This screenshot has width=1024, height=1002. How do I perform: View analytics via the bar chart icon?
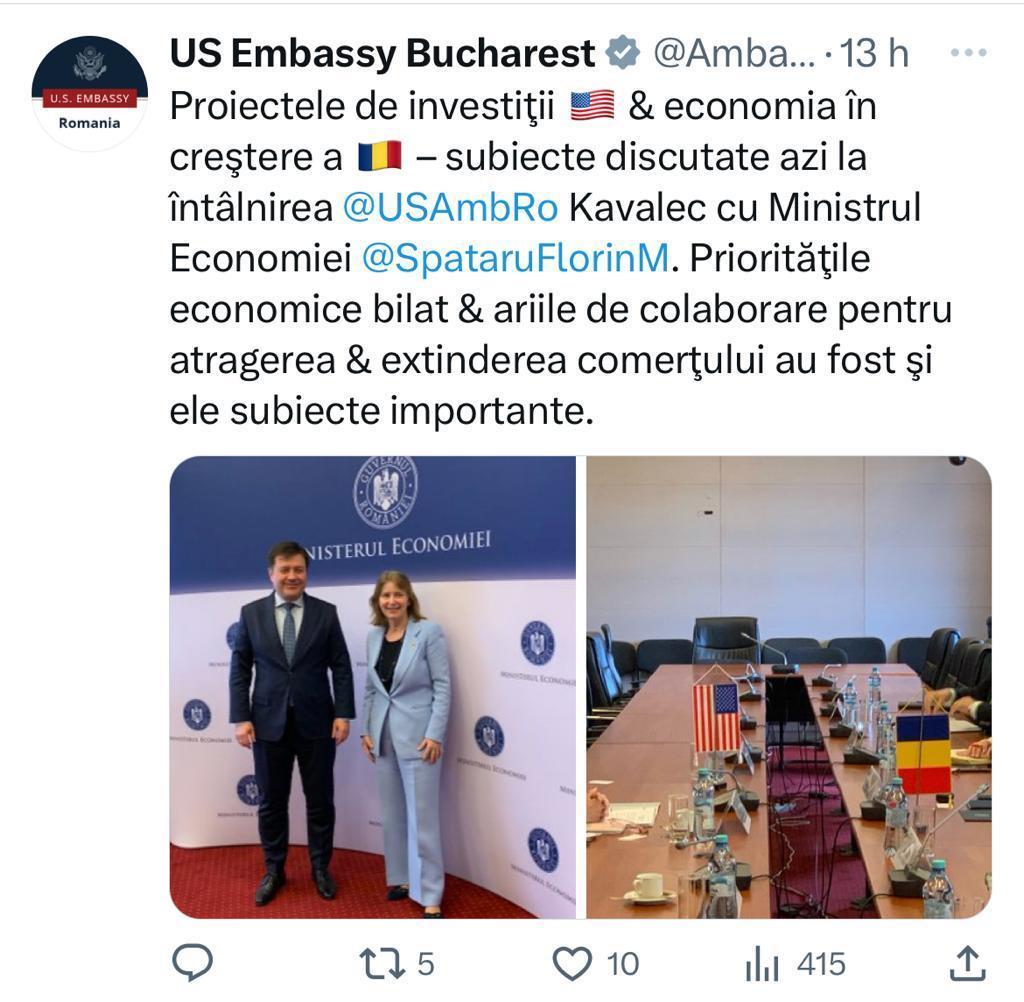tap(761, 964)
